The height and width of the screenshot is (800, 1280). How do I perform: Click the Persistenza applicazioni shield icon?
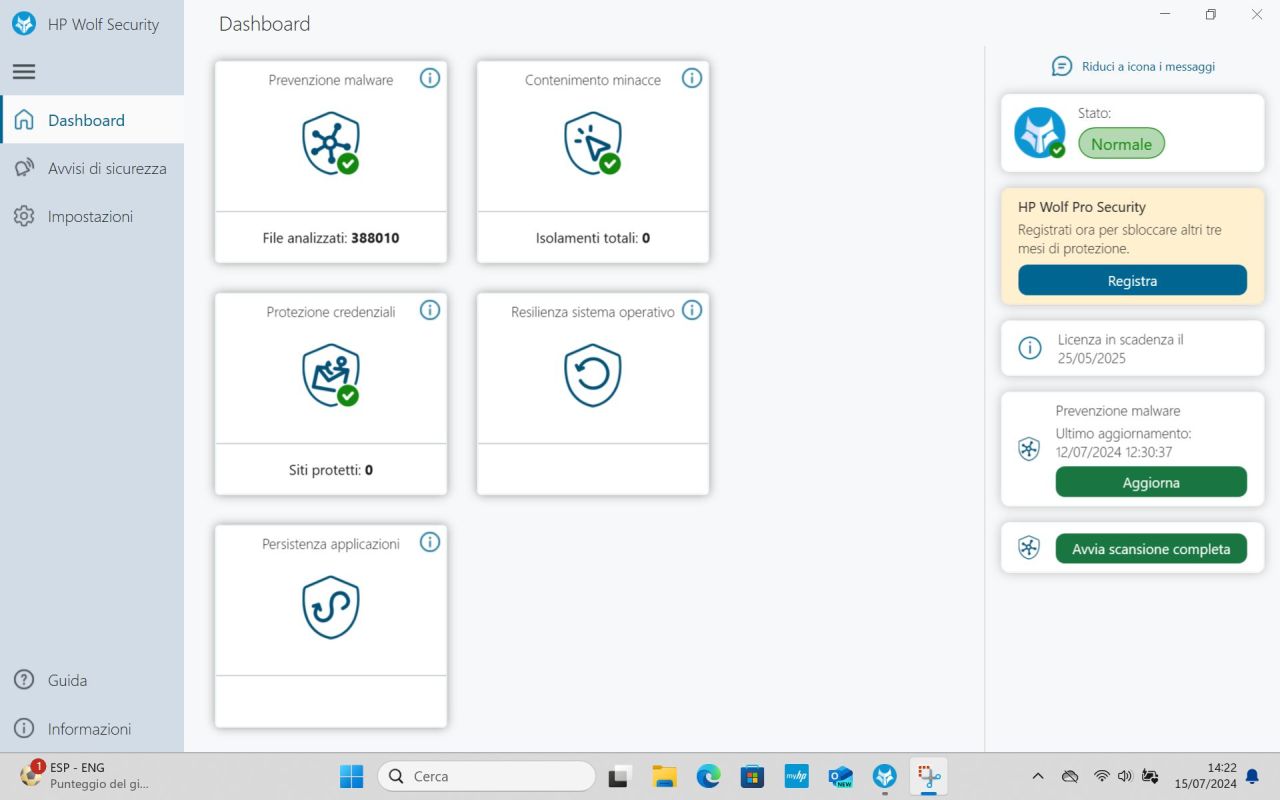coord(331,607)
